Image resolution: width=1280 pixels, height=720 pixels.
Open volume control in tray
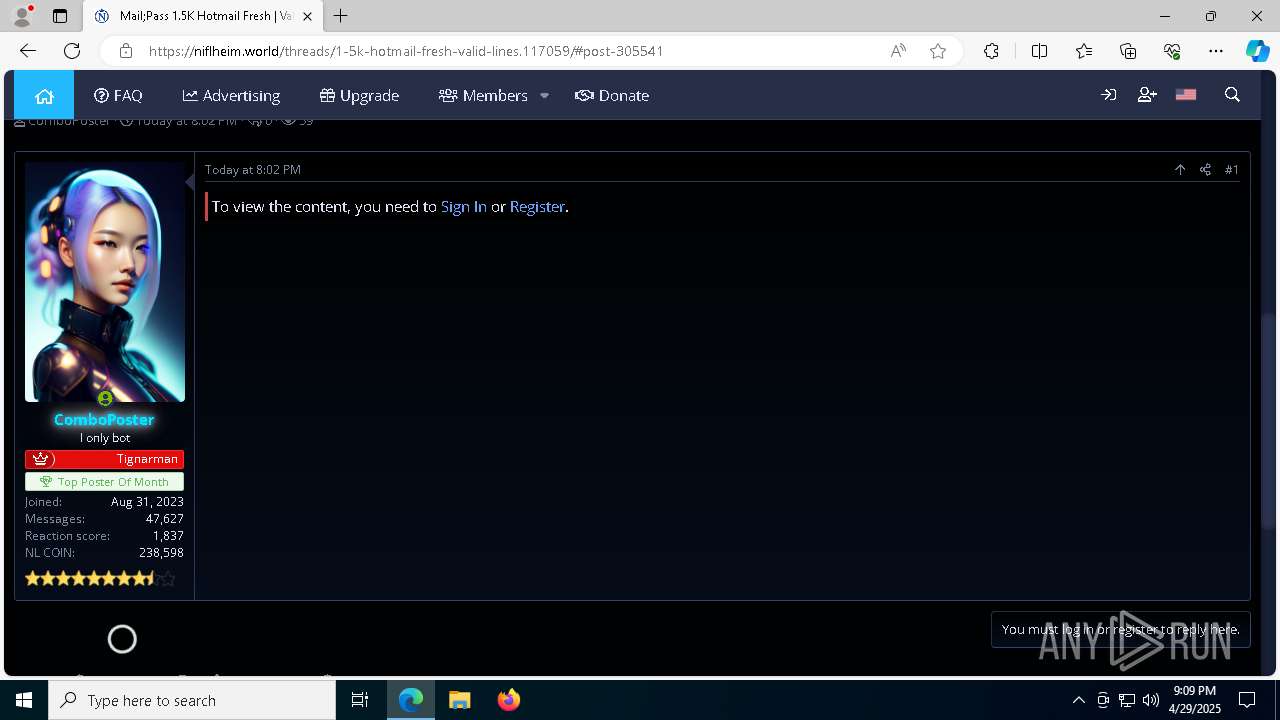click(x=1151, y=700)
